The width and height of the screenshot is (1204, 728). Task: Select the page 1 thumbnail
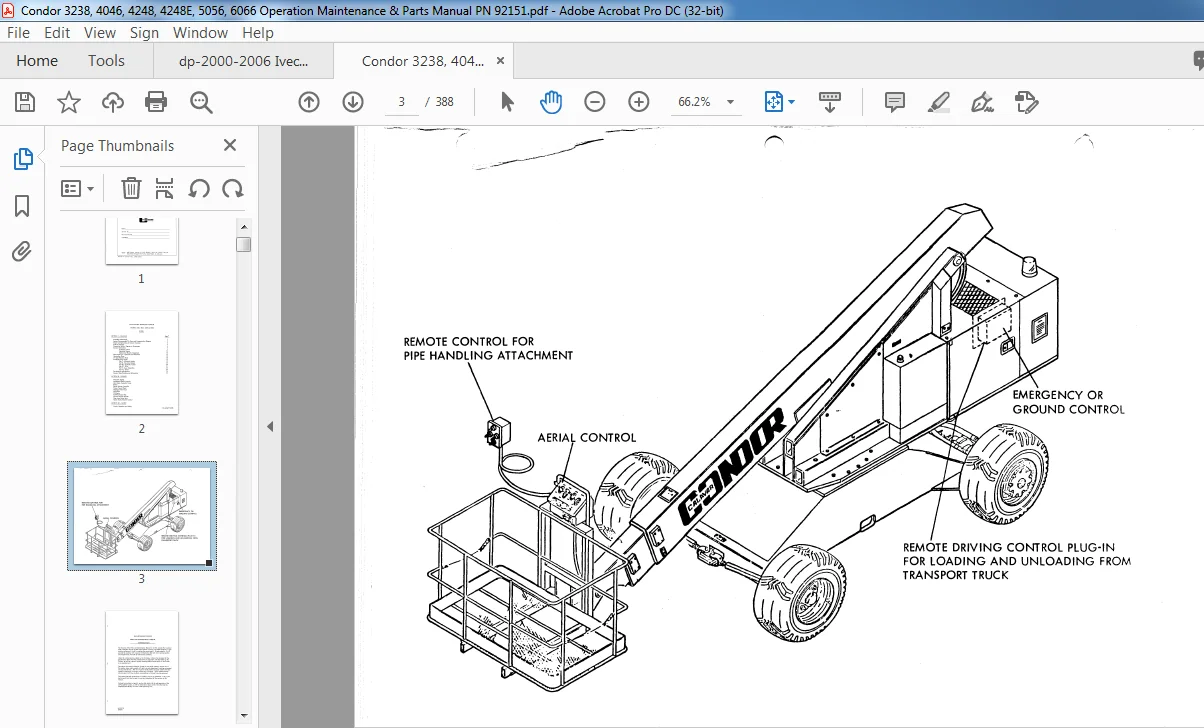[x=142, y=241]
